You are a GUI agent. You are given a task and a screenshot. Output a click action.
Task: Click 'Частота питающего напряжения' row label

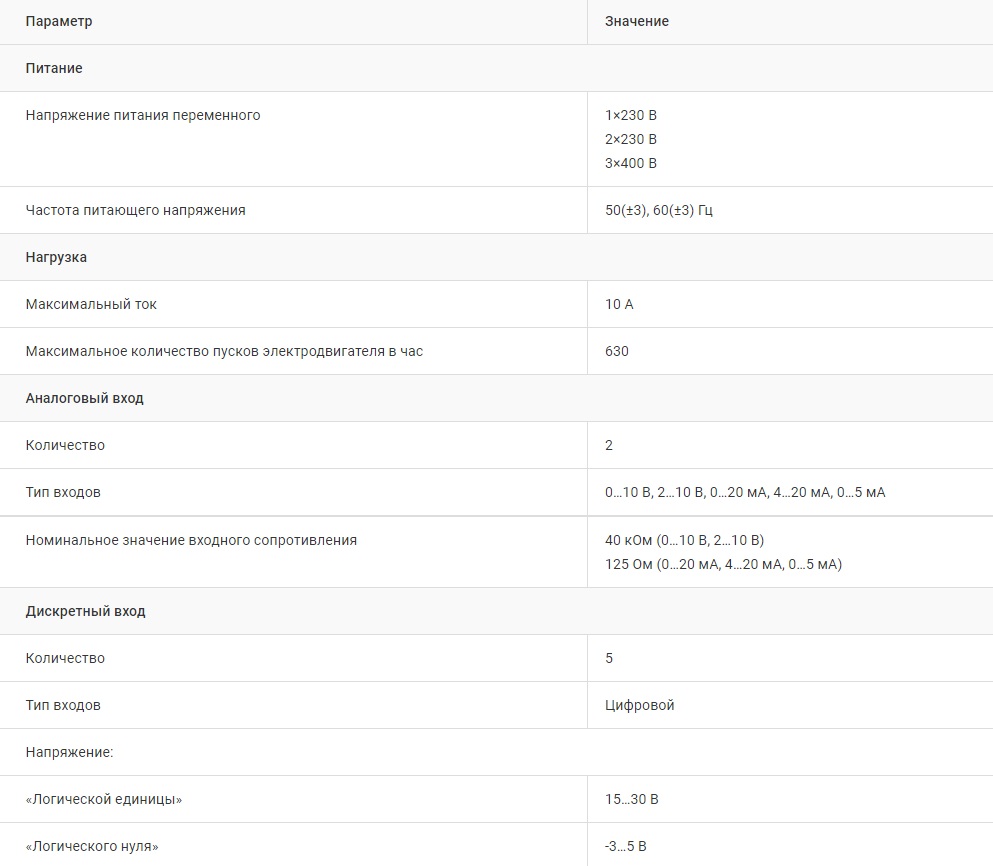135,210
